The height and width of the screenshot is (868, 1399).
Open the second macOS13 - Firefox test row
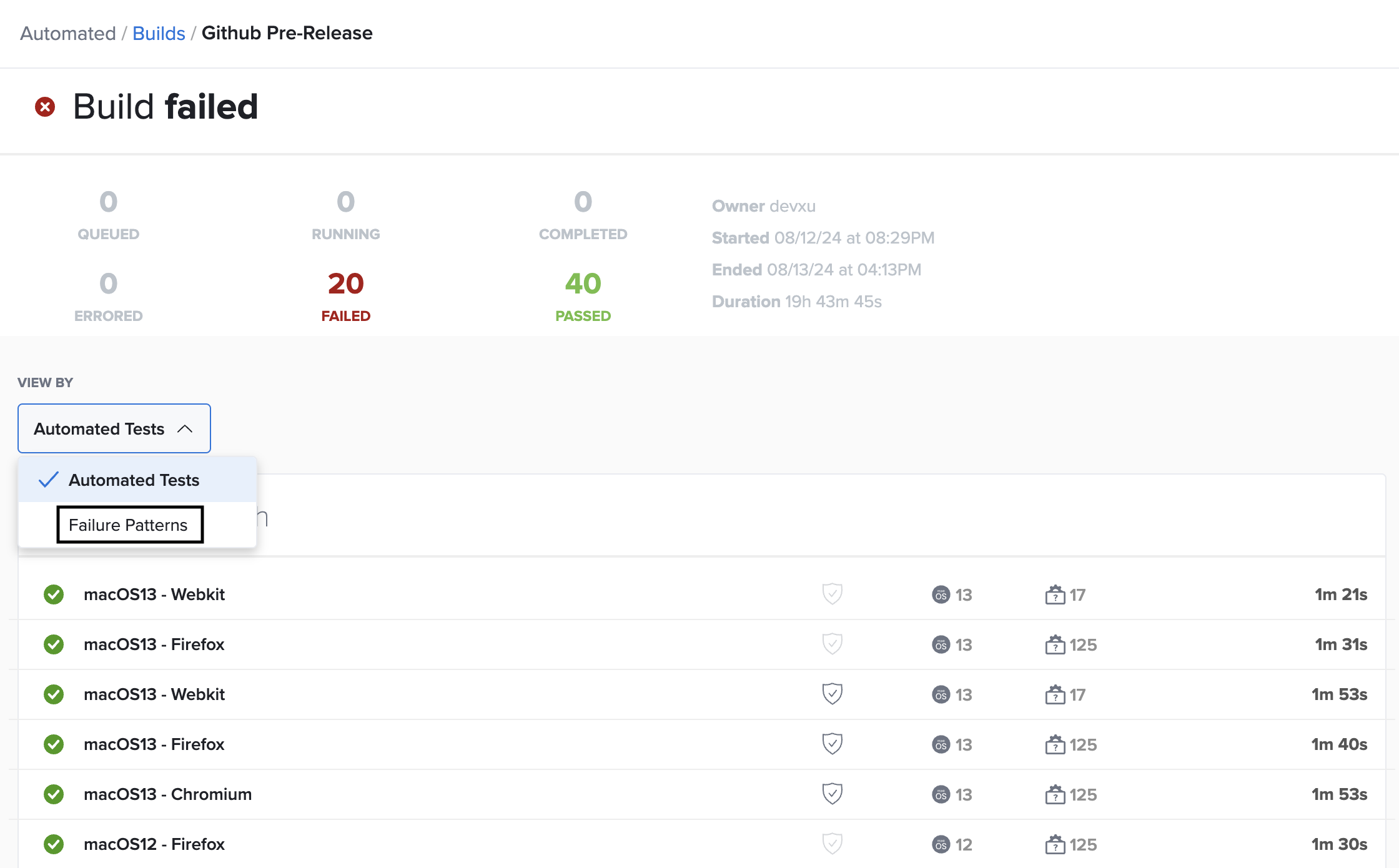154,744
